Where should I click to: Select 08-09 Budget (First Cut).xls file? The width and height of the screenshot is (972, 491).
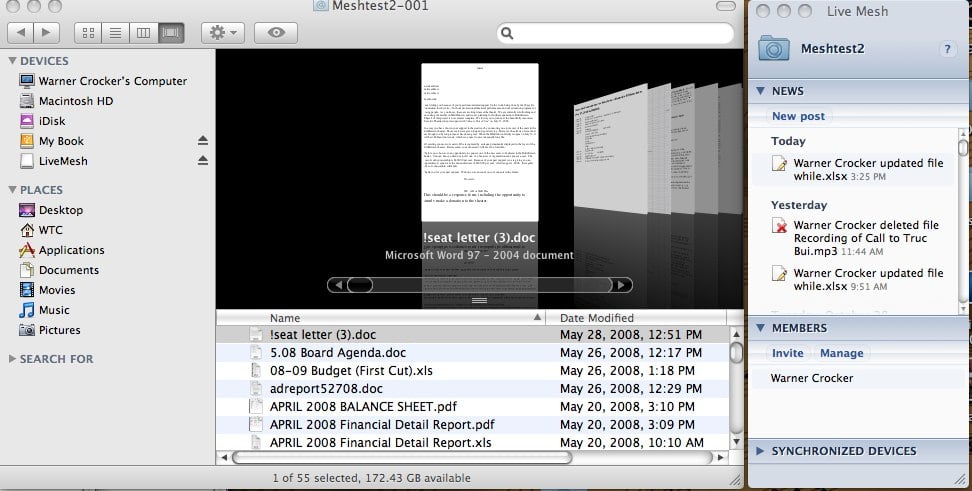click(x=473, y=371)
